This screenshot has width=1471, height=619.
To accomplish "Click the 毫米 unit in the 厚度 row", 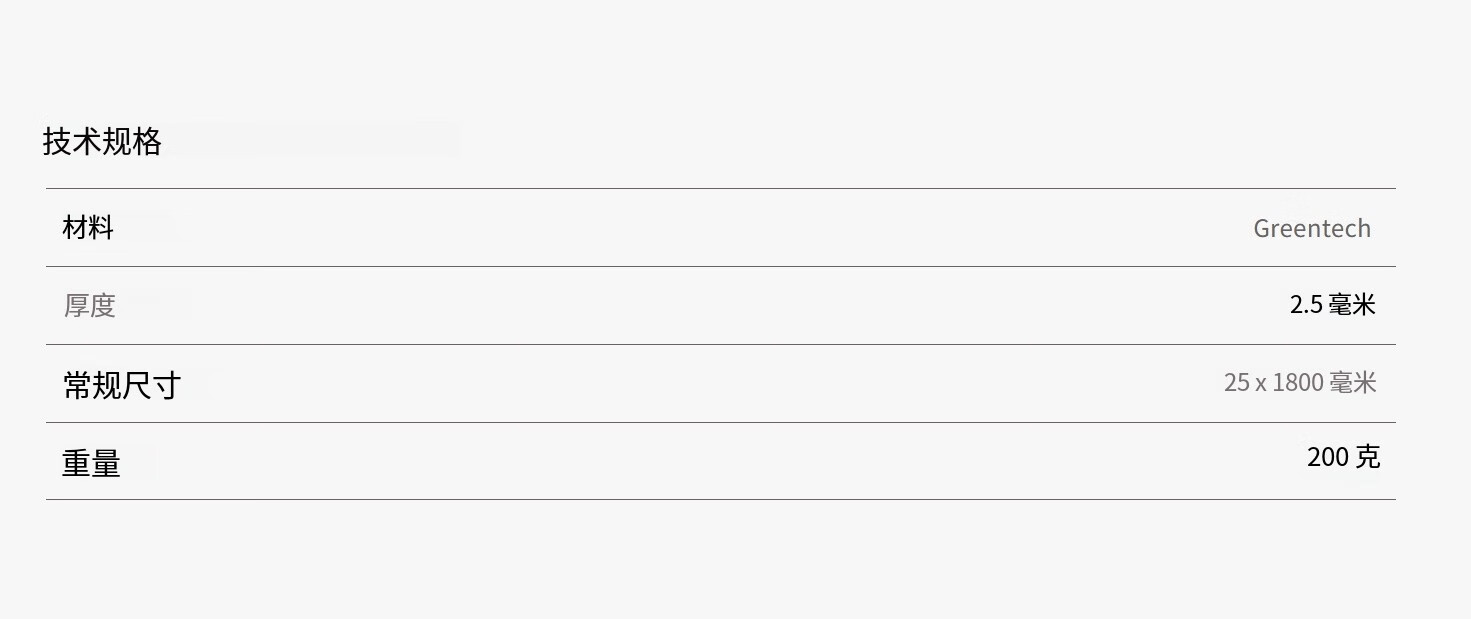I will [1353, 305].
